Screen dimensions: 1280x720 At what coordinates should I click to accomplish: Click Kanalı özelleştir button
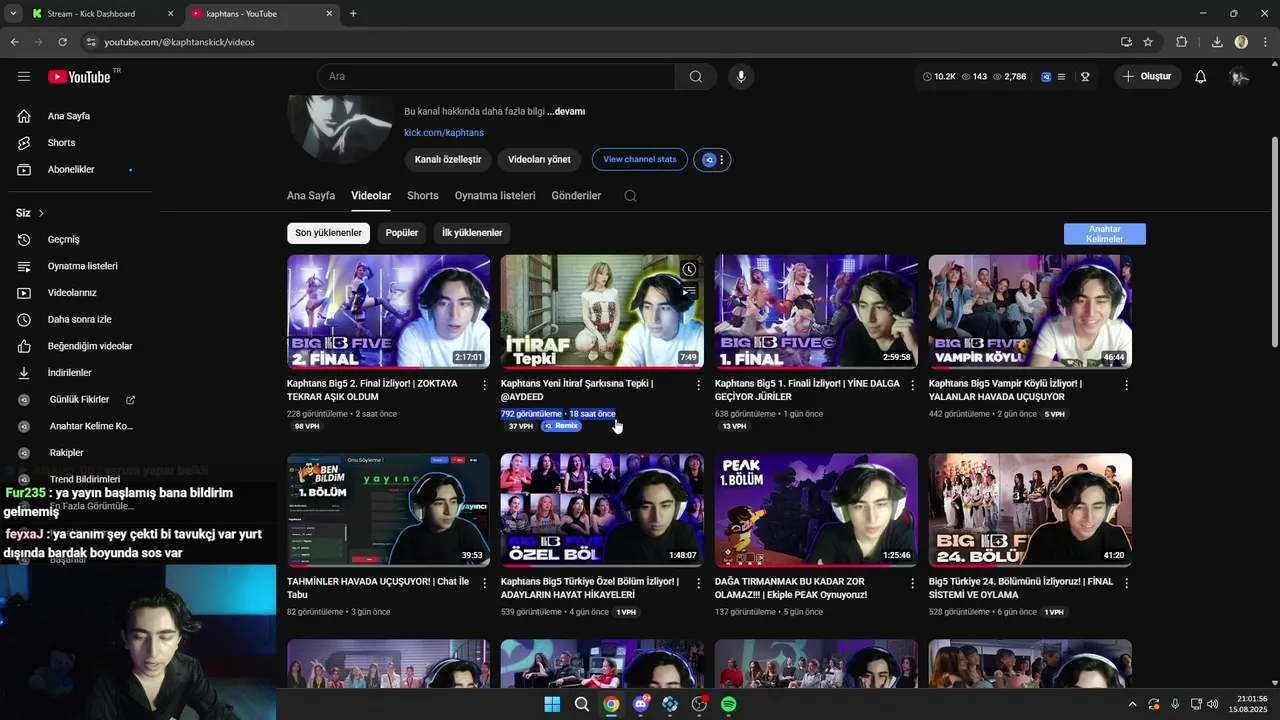[x=448, y=159]
